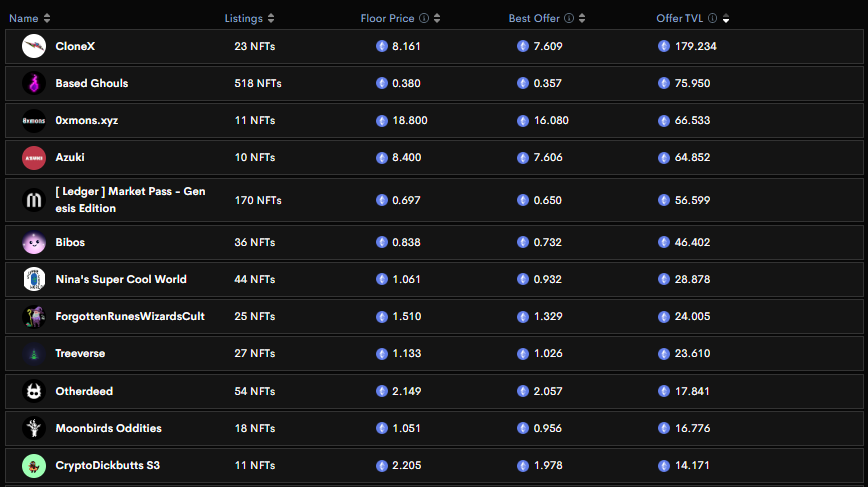Click ETH icon beside Bibos offer TVL 46.402
The width and height of the screenshot is (868, 487).
click(x=664, y=242)
